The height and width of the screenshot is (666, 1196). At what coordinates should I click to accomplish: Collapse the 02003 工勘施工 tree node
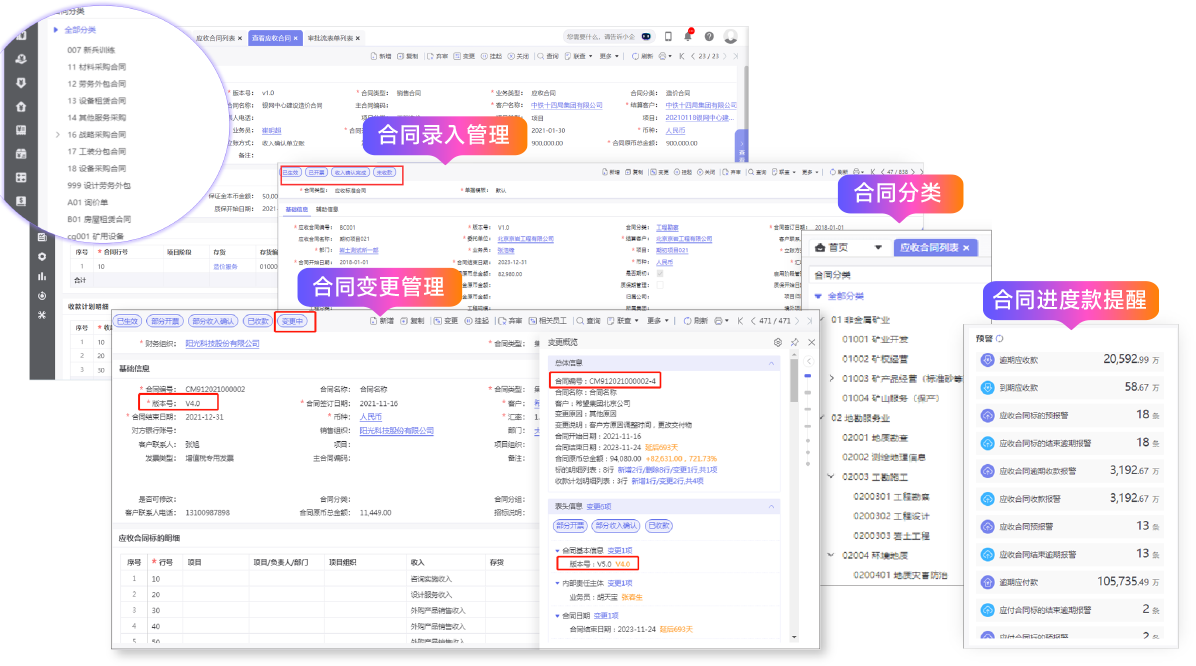tap(832, 476)
